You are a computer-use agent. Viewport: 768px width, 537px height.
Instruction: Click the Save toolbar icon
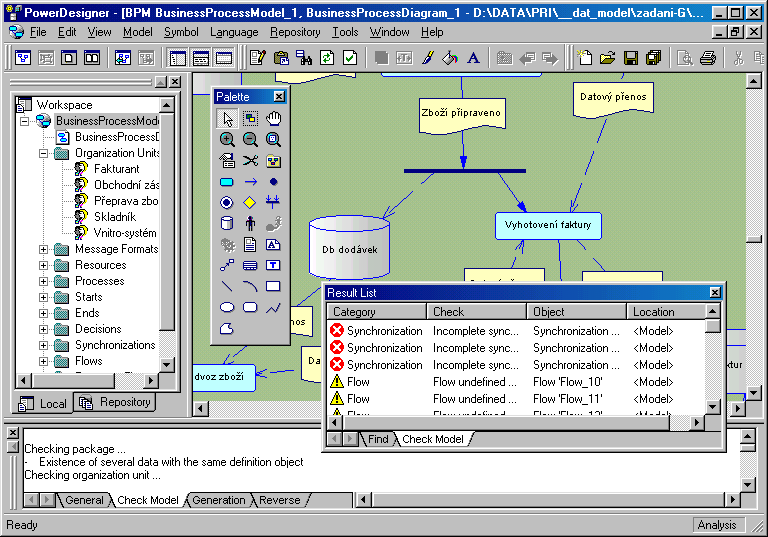pyautogui.click(x=631, y=58)
